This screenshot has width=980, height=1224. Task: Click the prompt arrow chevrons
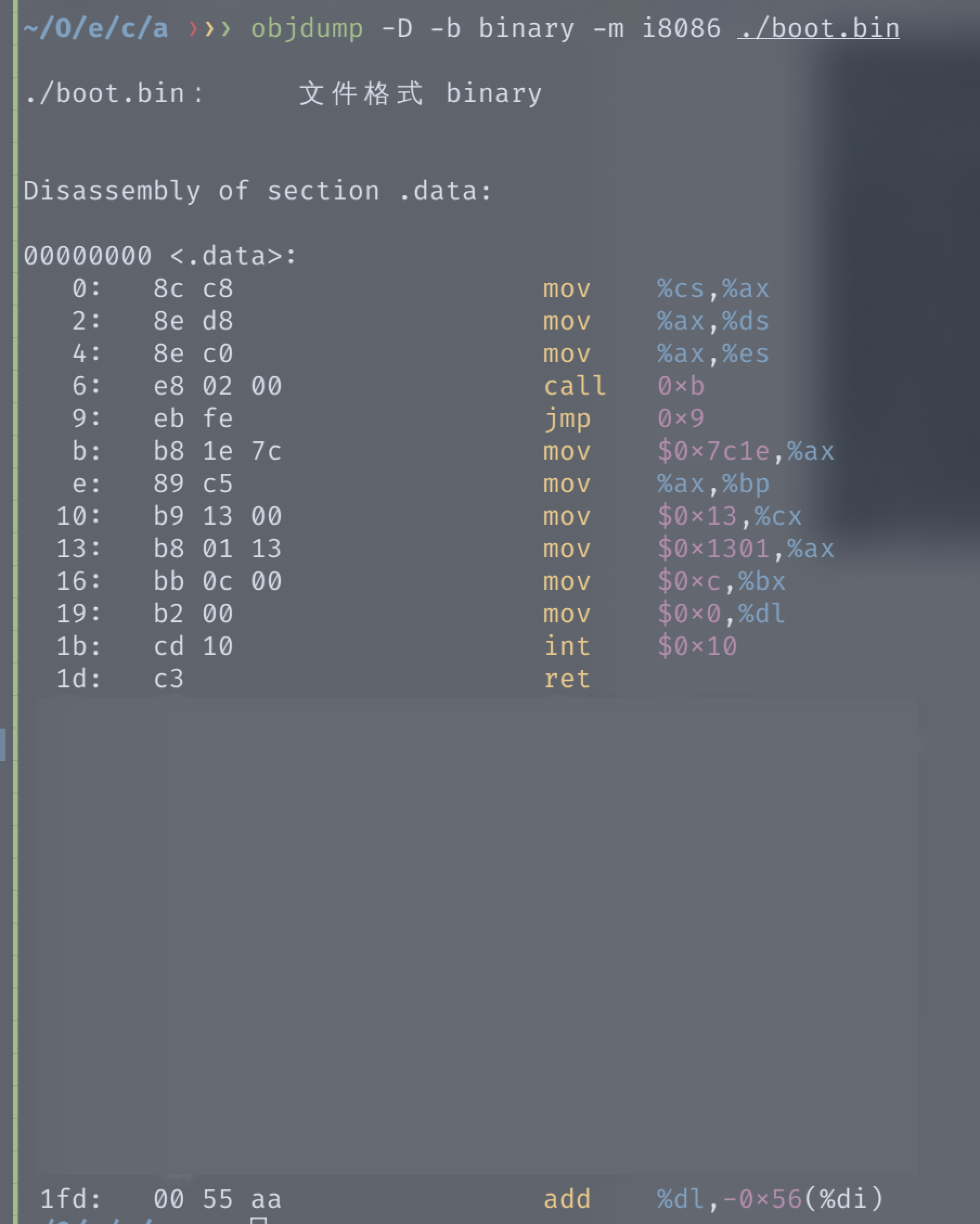[210, 28]
